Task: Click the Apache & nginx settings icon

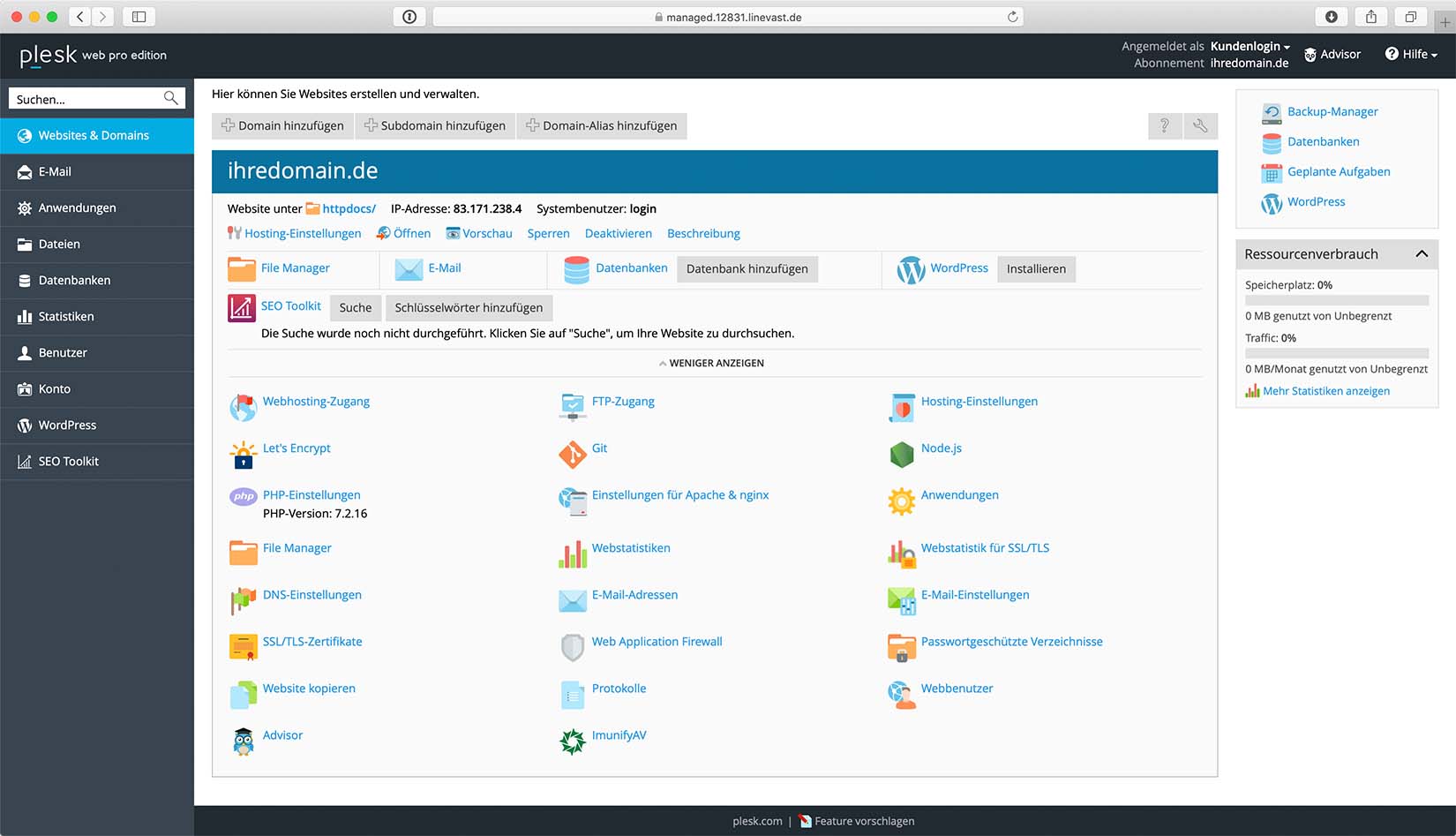Action: (573, 501)
